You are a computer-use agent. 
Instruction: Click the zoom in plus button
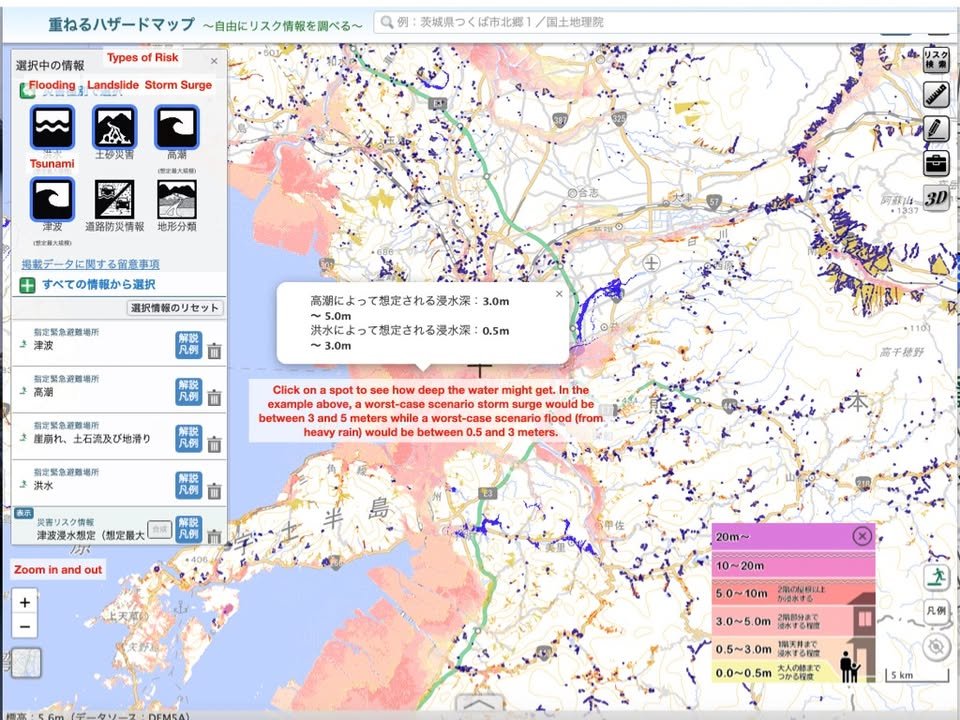coord(25,602)
